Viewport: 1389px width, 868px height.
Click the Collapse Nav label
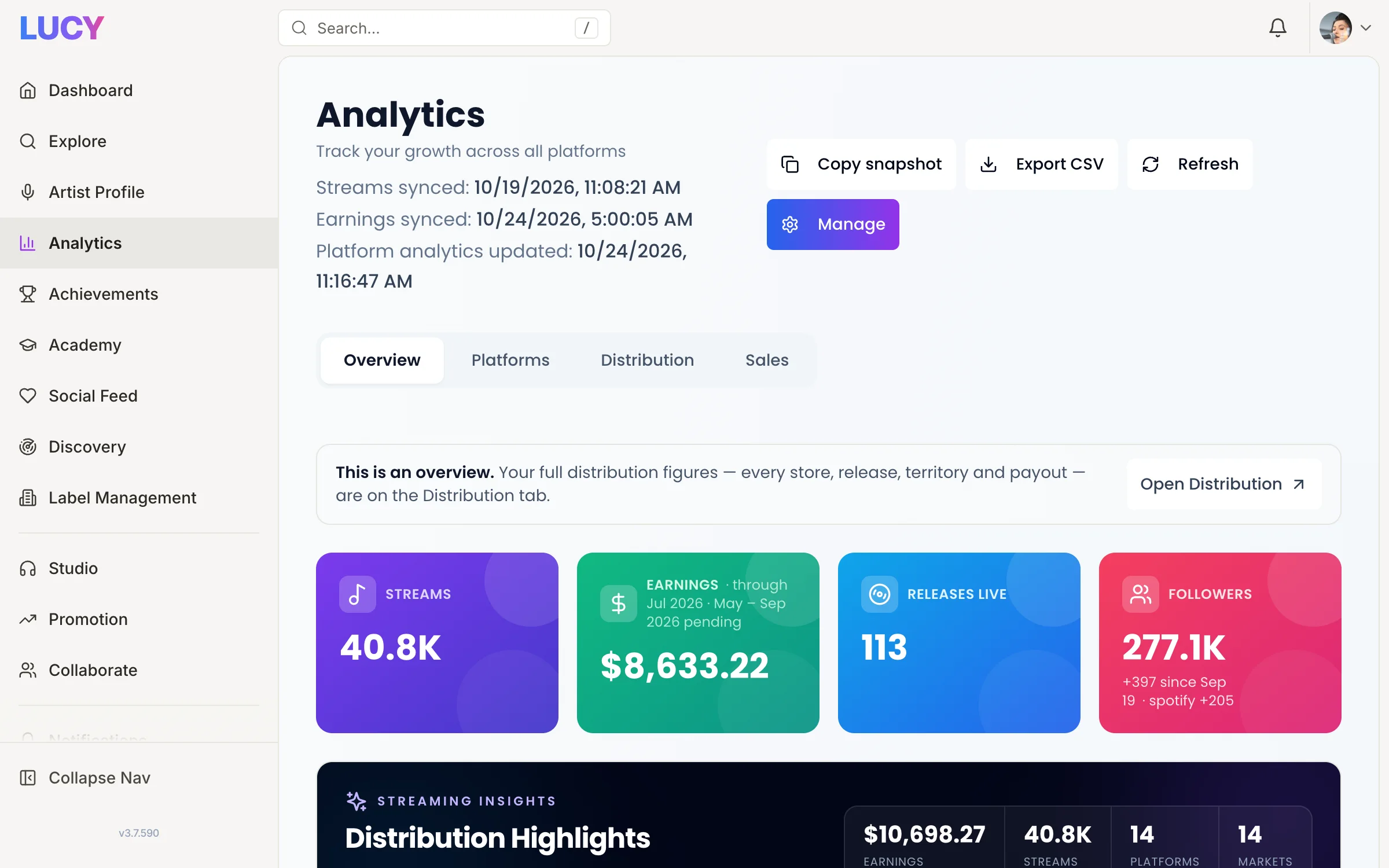coord(100,778)
